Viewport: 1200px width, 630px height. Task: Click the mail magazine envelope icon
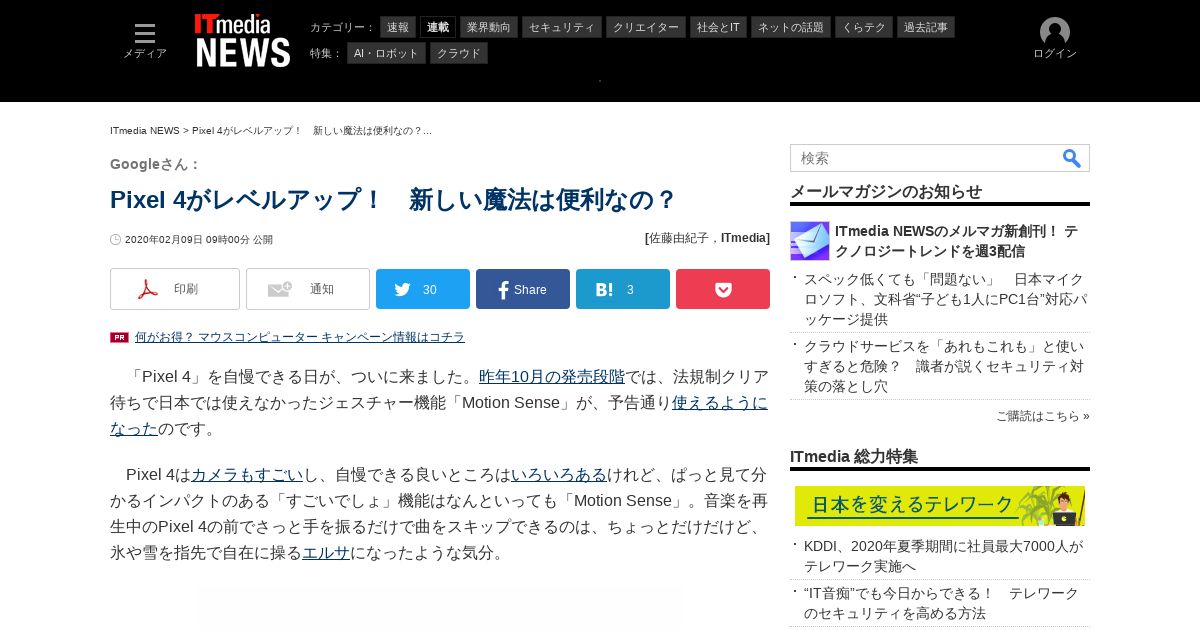810,241
